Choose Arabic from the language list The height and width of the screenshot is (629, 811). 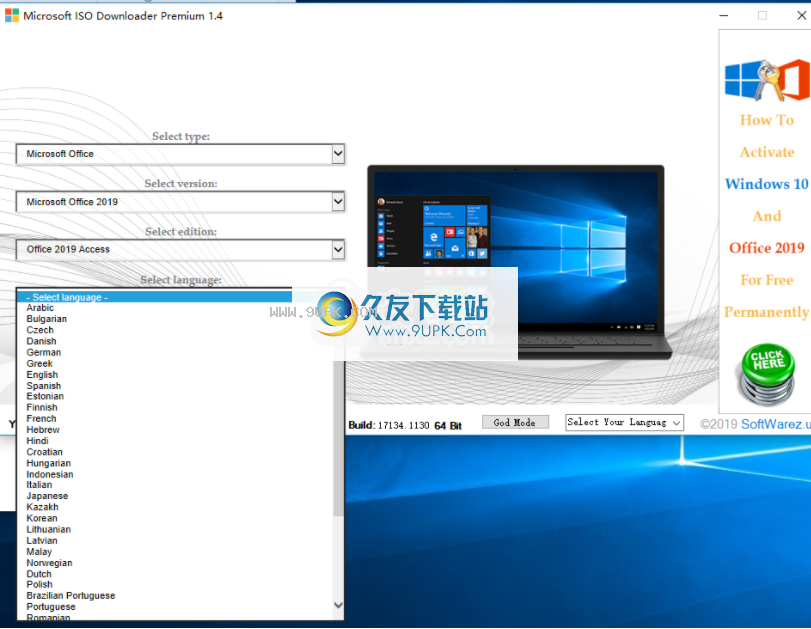[40, 308]
